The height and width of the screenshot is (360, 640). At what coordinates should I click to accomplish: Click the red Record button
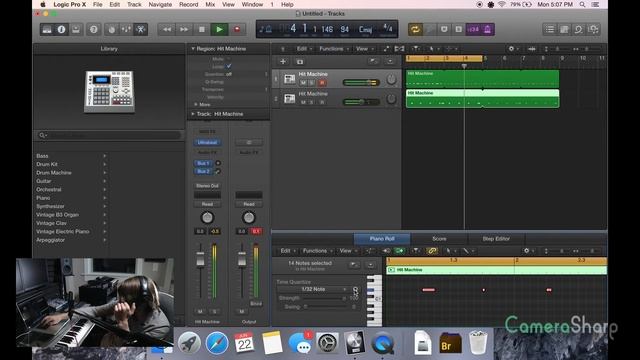237,29
